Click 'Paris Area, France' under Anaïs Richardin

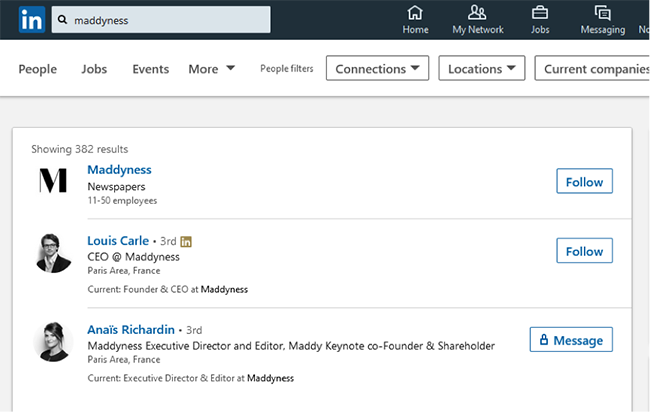[x=124, y=359]
